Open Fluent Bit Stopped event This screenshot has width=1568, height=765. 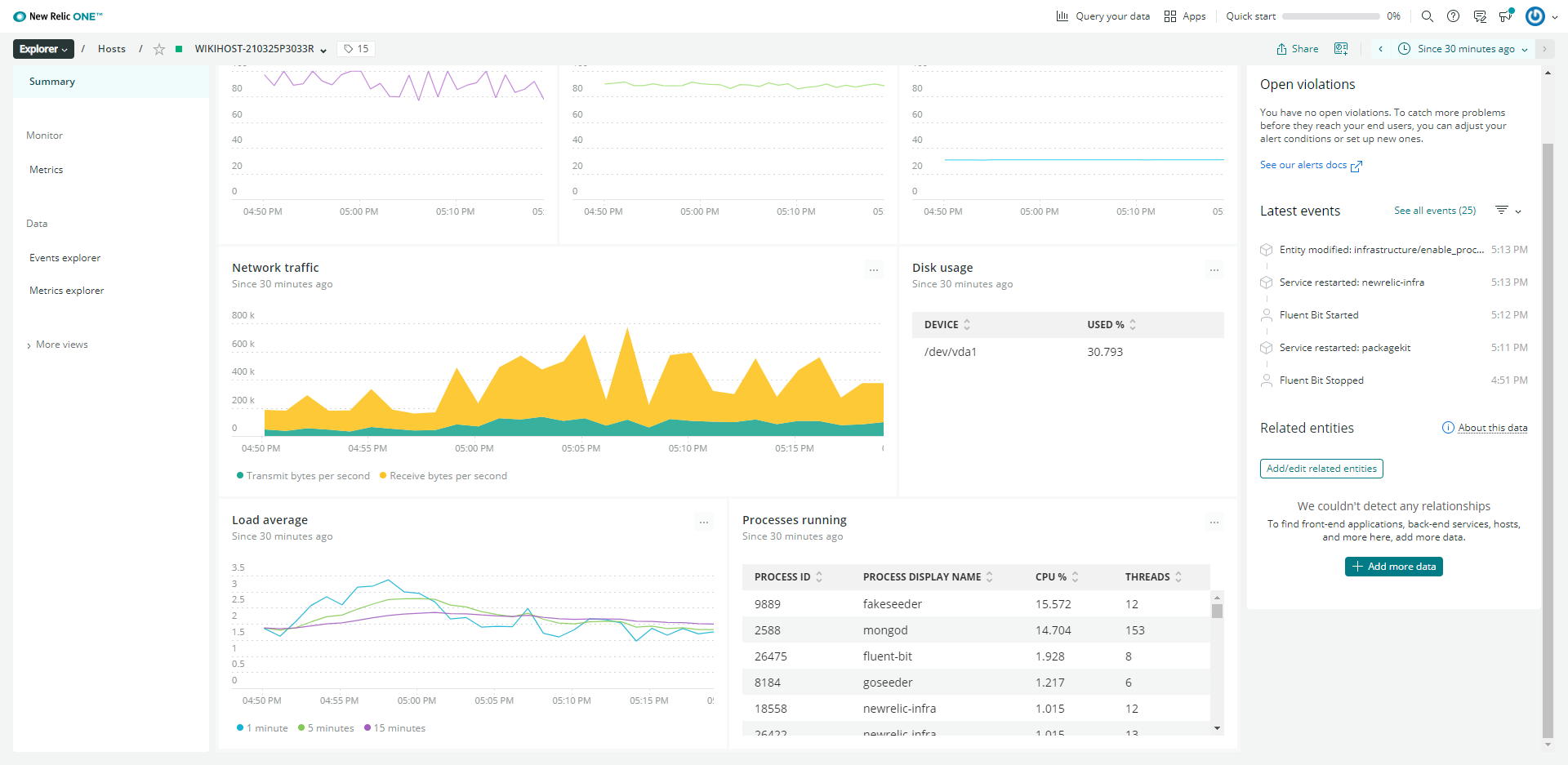tap(1394, 380)
